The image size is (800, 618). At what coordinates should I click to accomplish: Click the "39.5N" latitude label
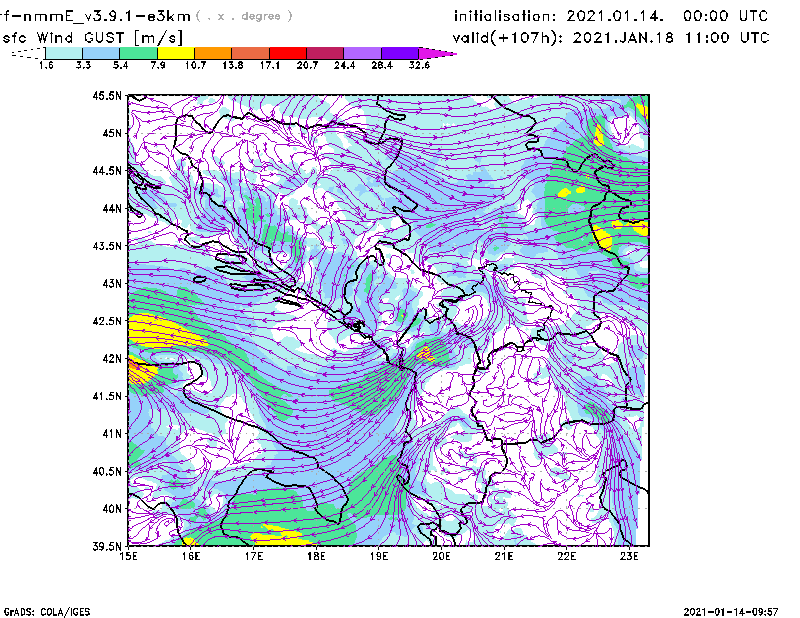pyautogui.click(x=107, y=547)
